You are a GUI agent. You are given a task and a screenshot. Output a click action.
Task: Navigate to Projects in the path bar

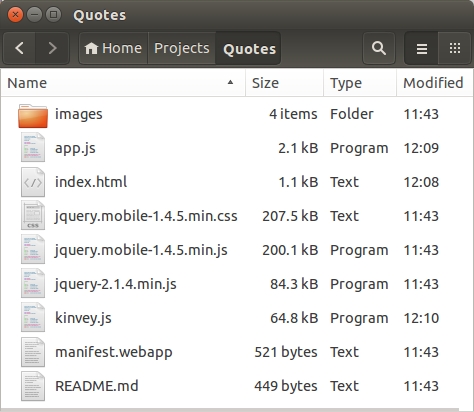182,48
